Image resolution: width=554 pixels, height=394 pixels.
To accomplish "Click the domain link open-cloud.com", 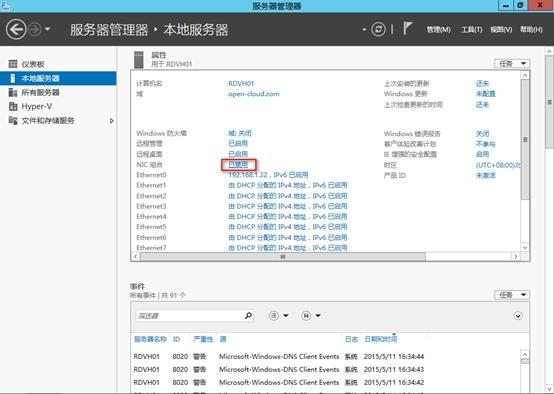I will [254, 94].
